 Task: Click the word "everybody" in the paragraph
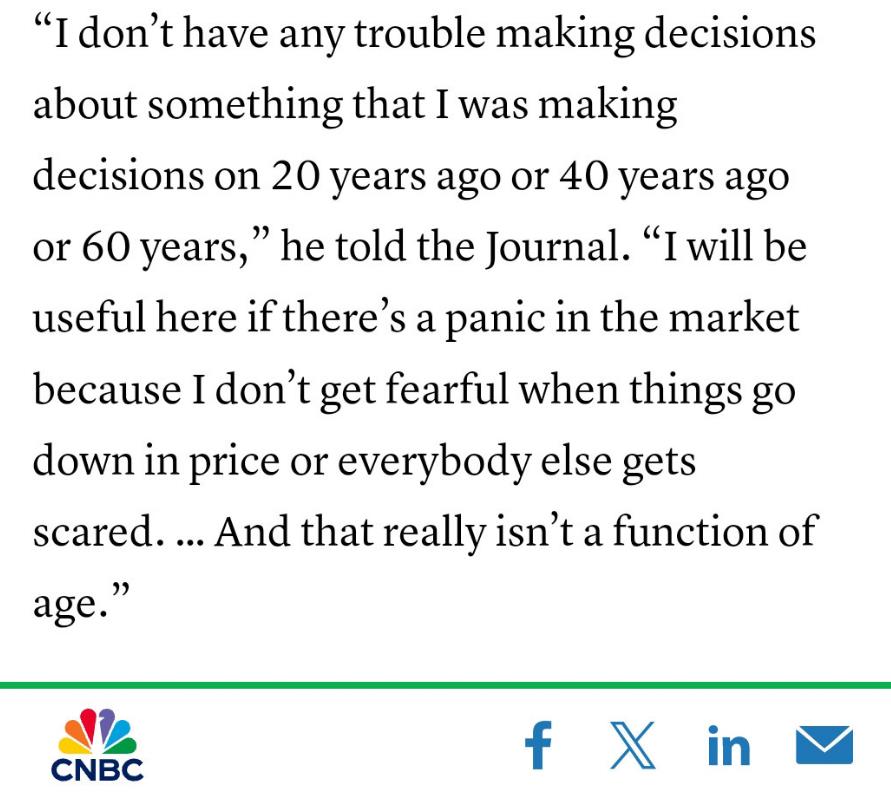coord(434,462)
